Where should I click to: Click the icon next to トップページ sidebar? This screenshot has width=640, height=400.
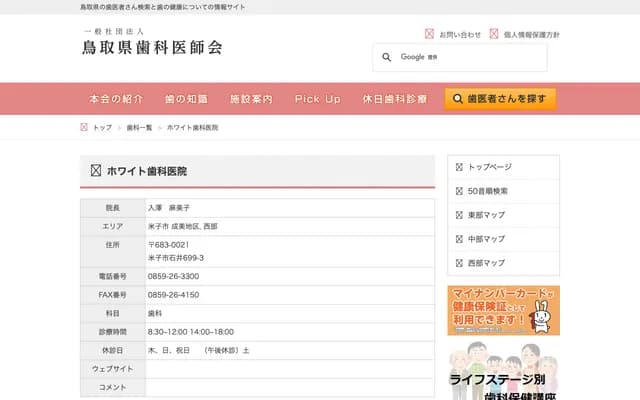(459, 167)
